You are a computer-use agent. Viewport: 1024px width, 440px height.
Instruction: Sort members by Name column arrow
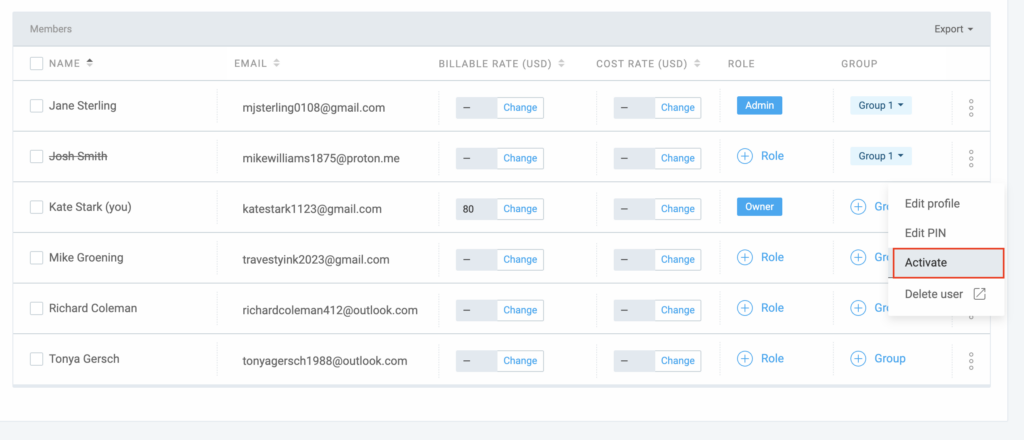click(x=90, y=63)
